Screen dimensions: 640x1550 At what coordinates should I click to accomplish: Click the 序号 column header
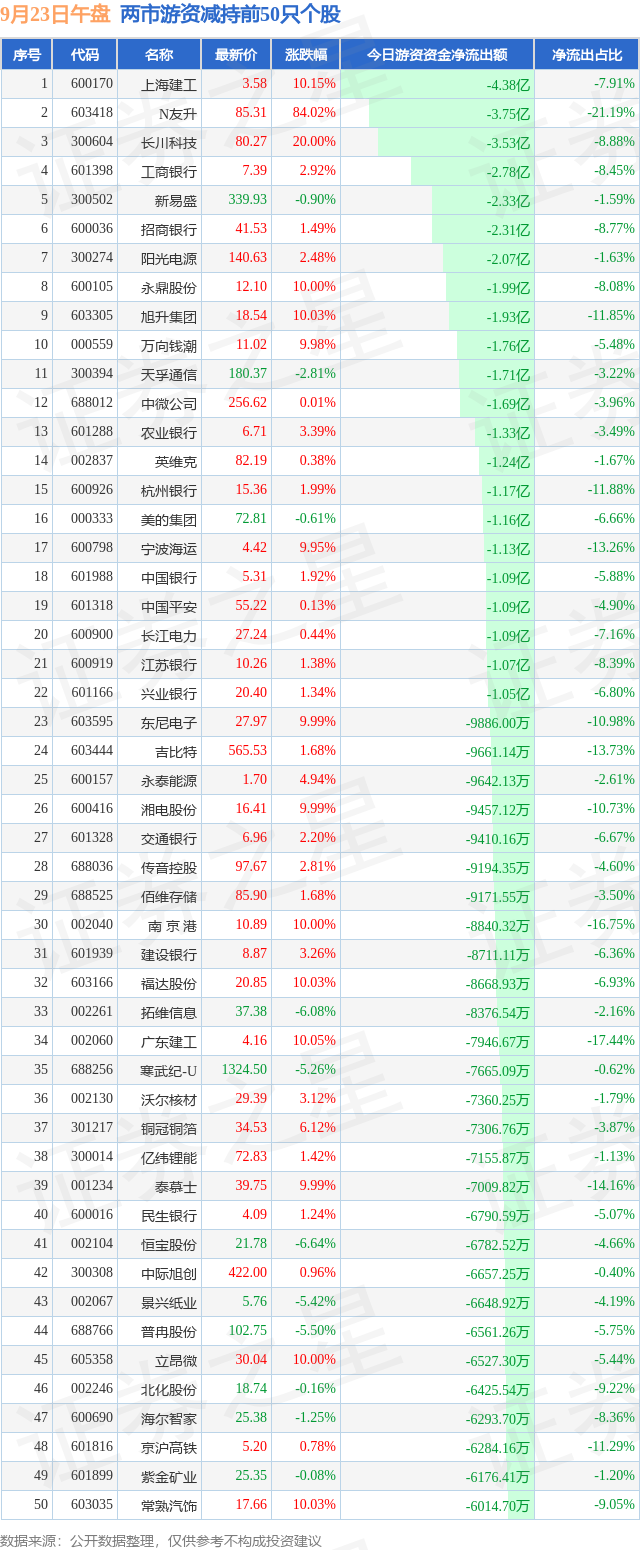pyautogui.click(x=27, y=55)
